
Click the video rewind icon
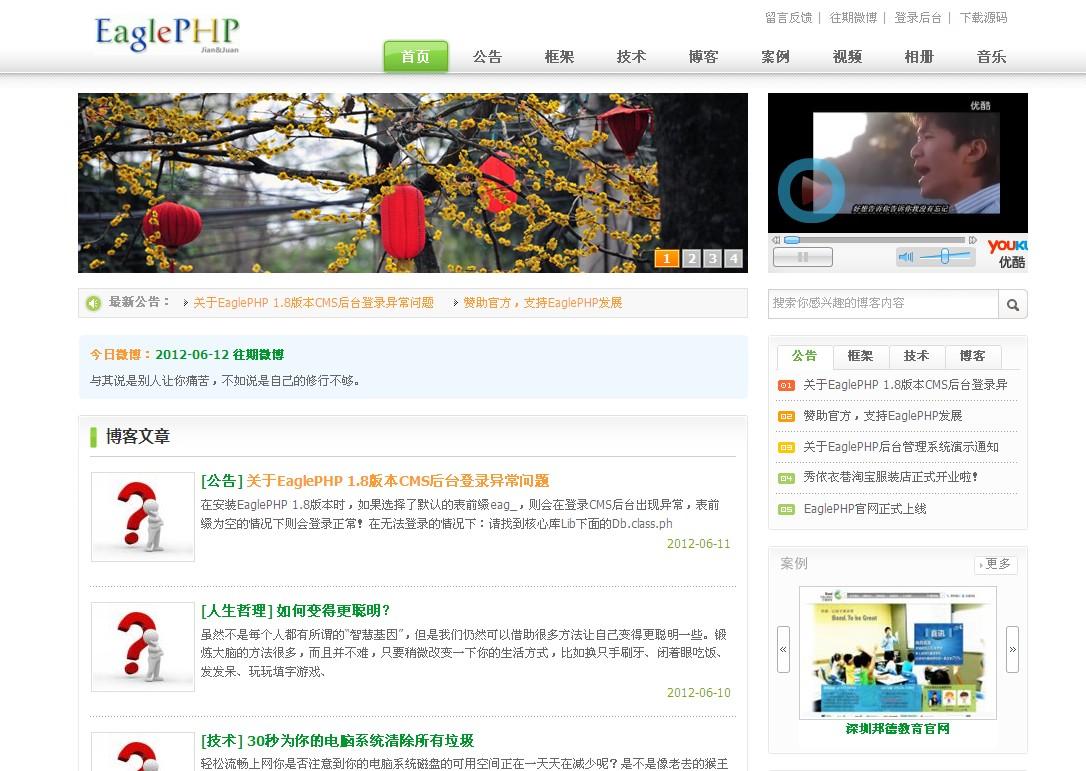click(x=776, y=240)
